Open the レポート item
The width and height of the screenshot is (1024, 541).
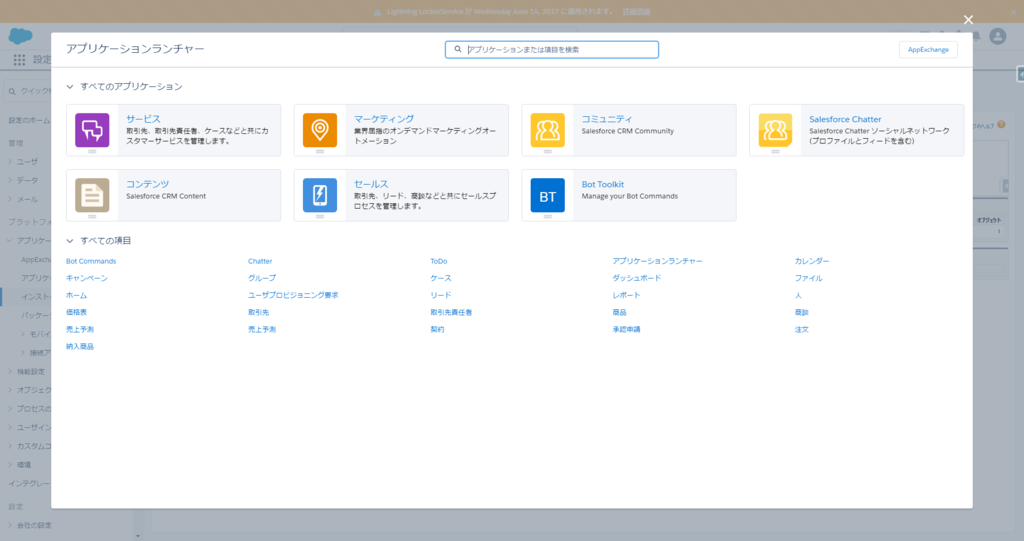pos(626,295)
